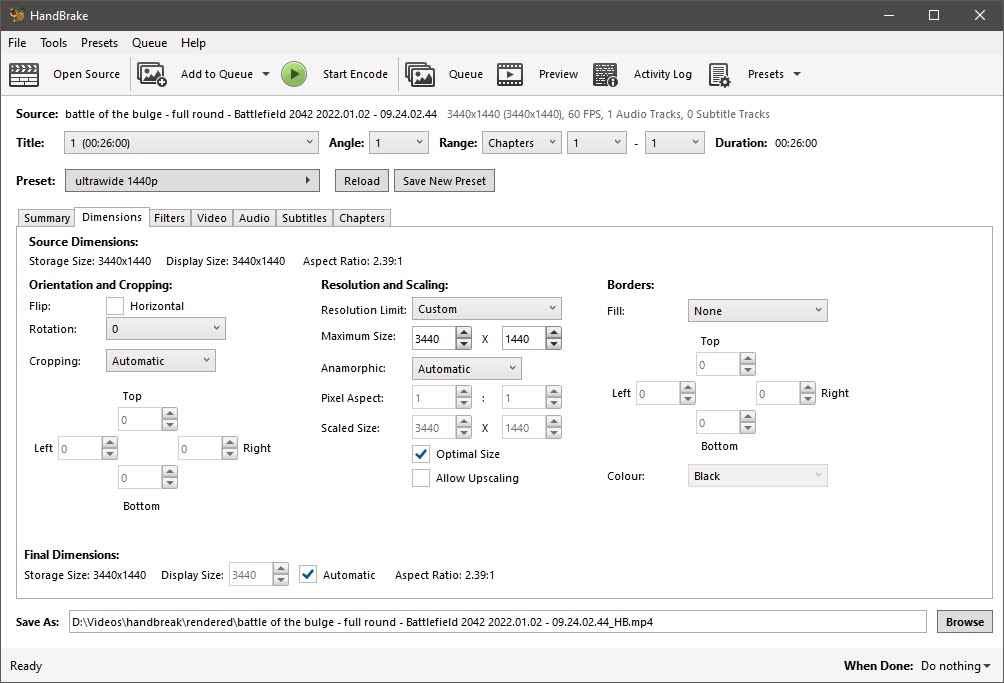
Task: Expand the Resolution Limit dropdown
Action: 487,309
